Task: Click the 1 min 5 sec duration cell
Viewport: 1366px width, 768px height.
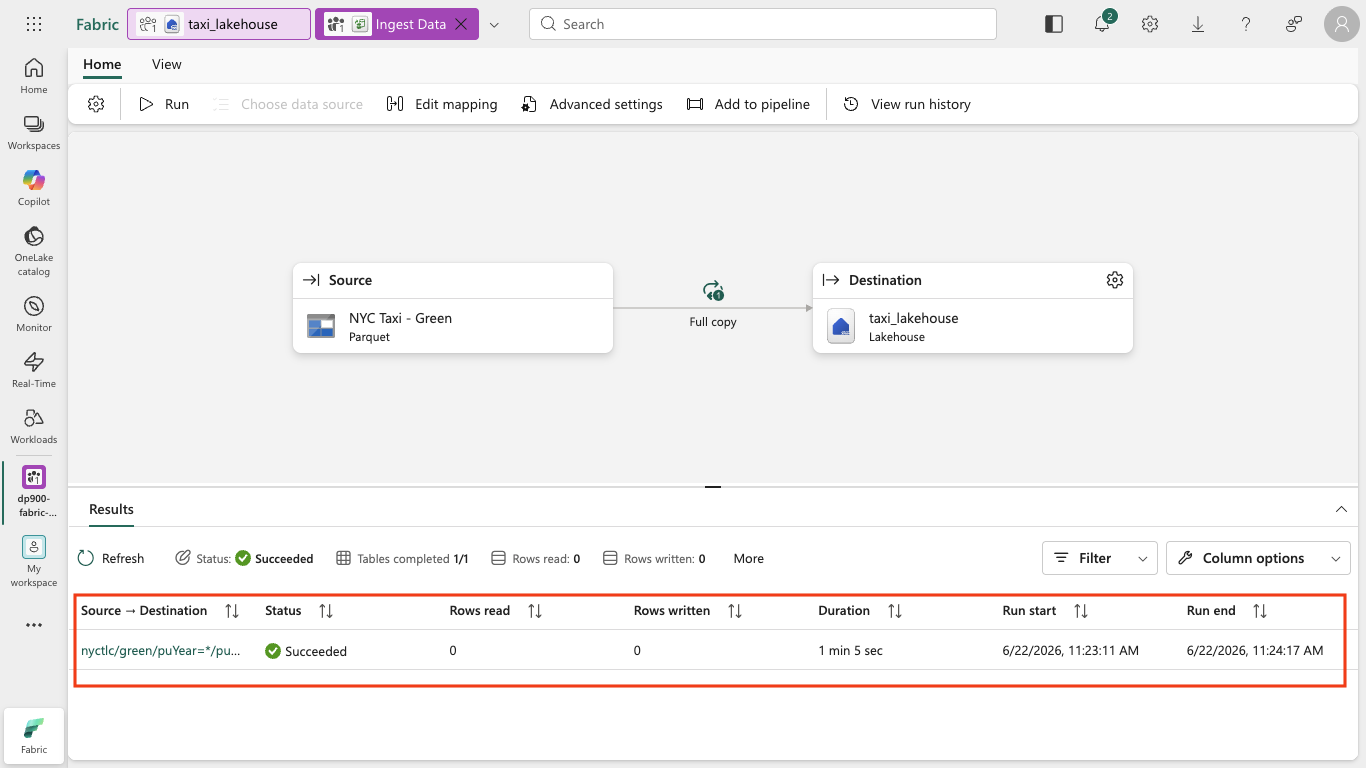Action: coord(850,651)
